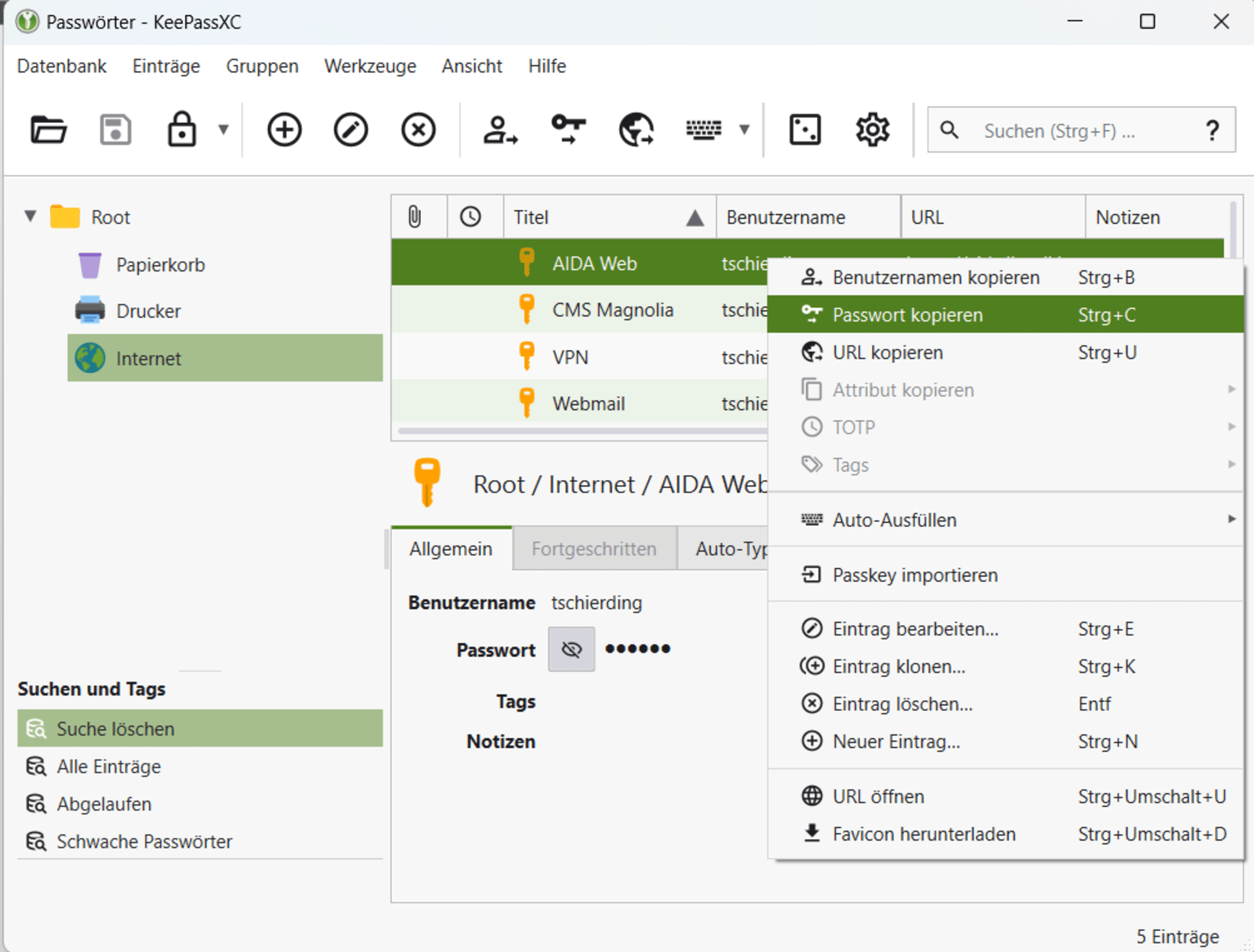Sort entries by Benutzername column header
Image resolution: width=1254 pixels, height=952 pixels.
click(809, 217)
